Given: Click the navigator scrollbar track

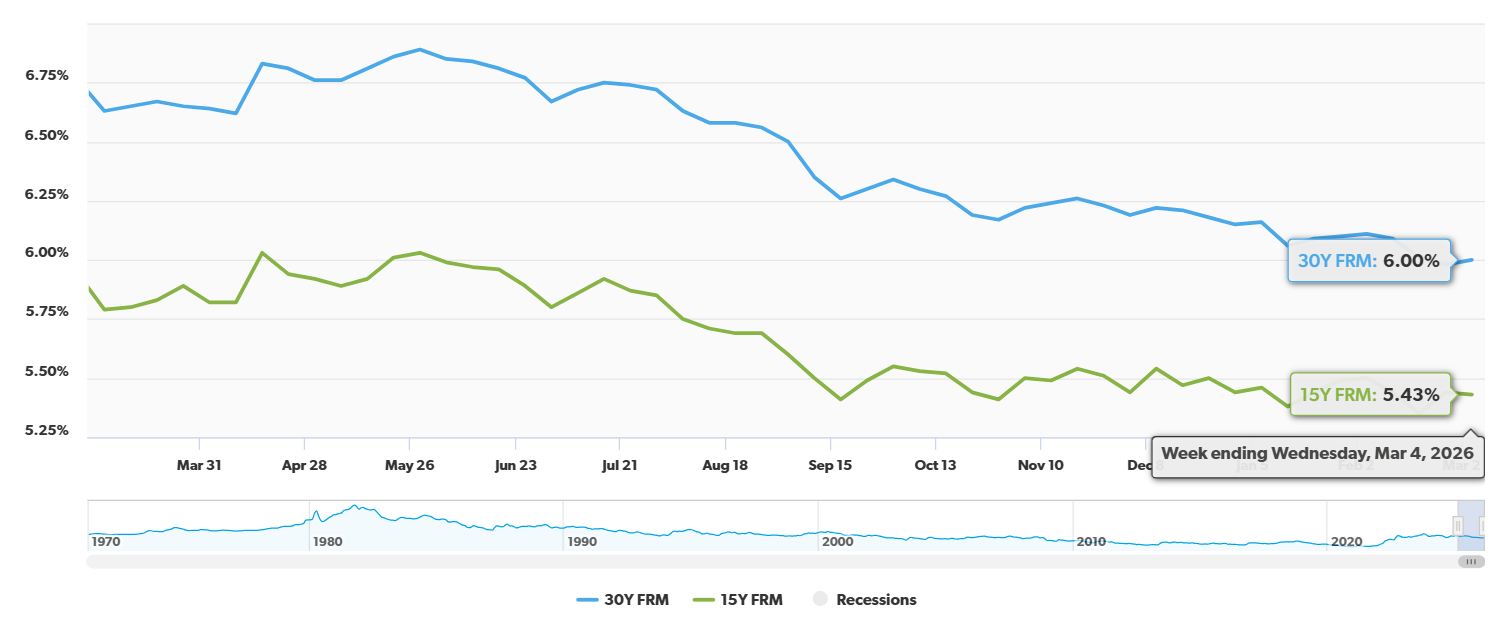Looking at the screenshot, I should pos(700,562).
